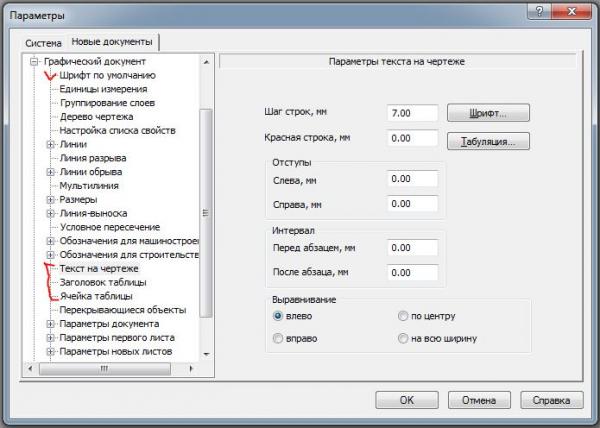Open the Шрифт... font dialog button
Screen dimensions: 600x428
pos(488,113)
